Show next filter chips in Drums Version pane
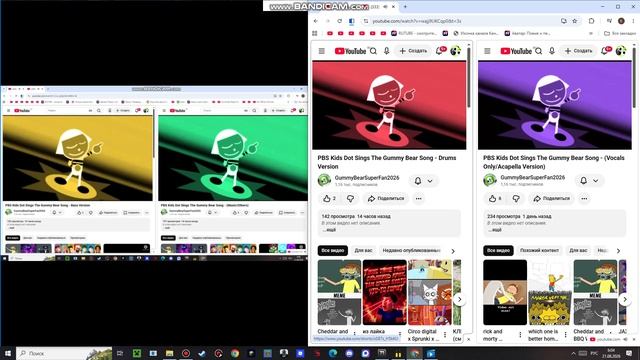 click(453, 251)
